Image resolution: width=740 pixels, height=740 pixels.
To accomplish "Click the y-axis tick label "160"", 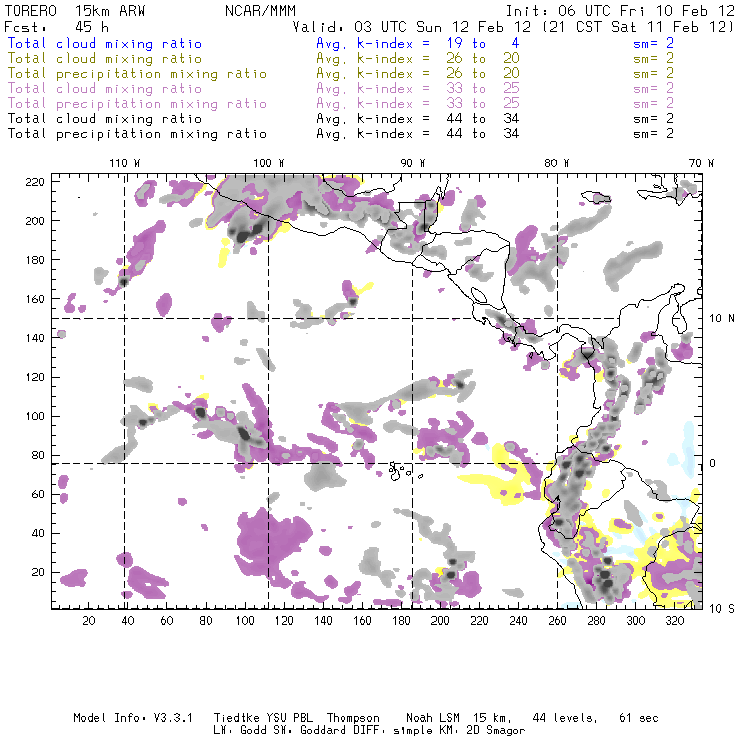I will coord(35,299).
